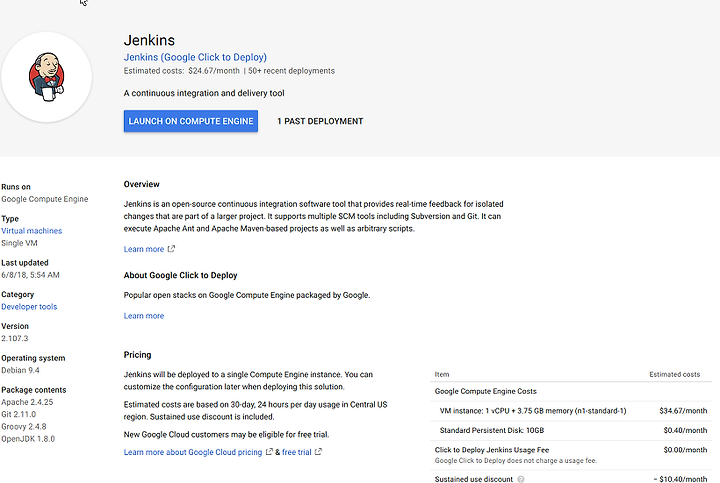The image size is (720, 483).
Task: Click the About Google Click to Deploy heading
Action: 180,275
